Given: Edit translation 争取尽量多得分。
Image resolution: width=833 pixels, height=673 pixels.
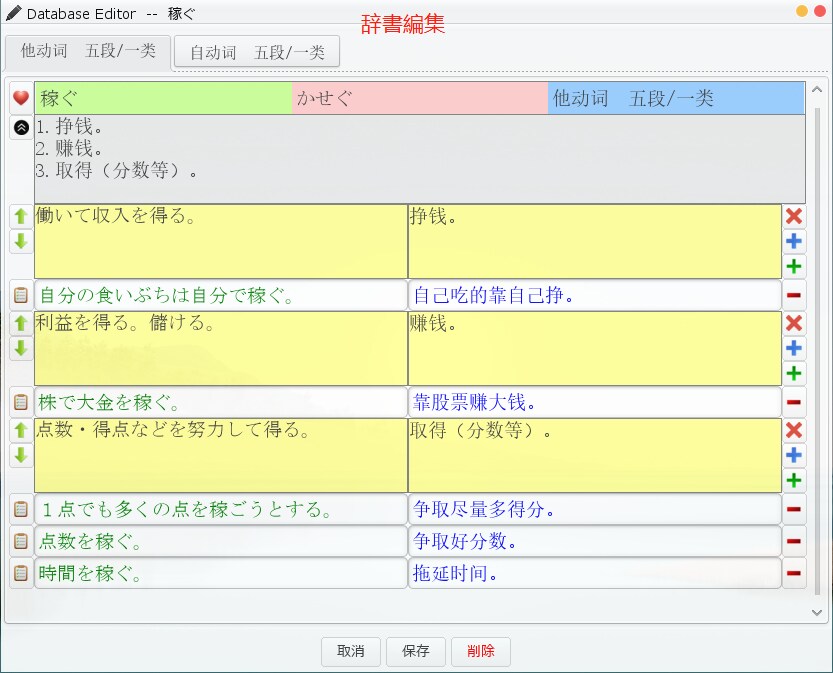Looking at the screenshot, I should coord(594,509).
